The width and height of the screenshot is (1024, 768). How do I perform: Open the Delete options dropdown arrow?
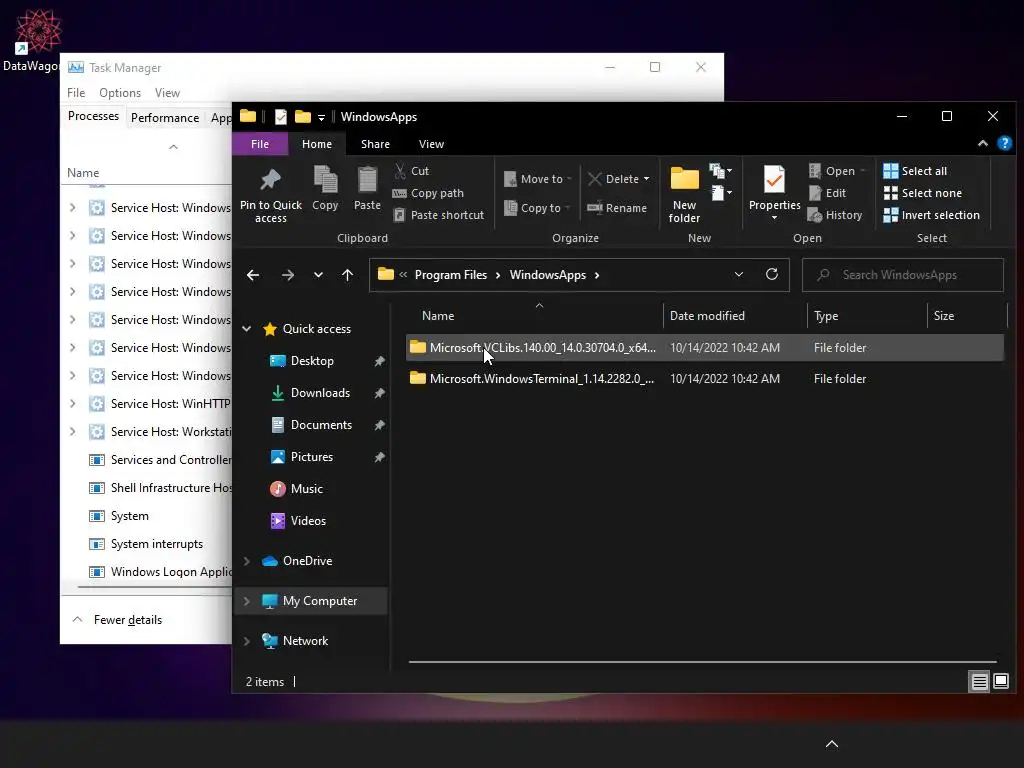(x=647, y=179)
